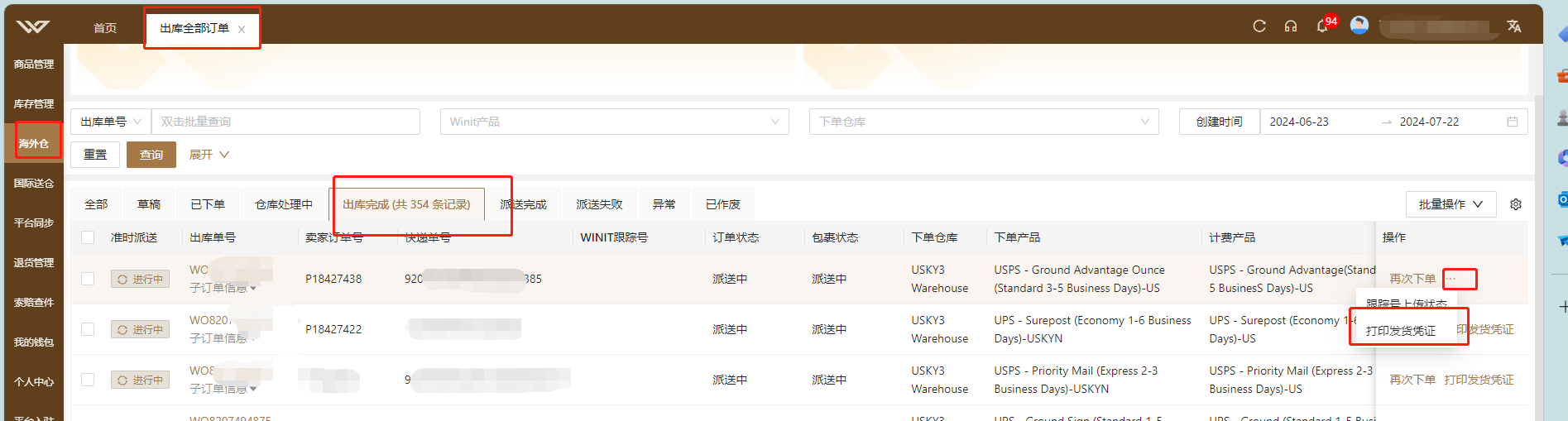Screen dimensions: 1568x421
Task: Click the app logo in top-left corner
Action: (x=33, y=26)
